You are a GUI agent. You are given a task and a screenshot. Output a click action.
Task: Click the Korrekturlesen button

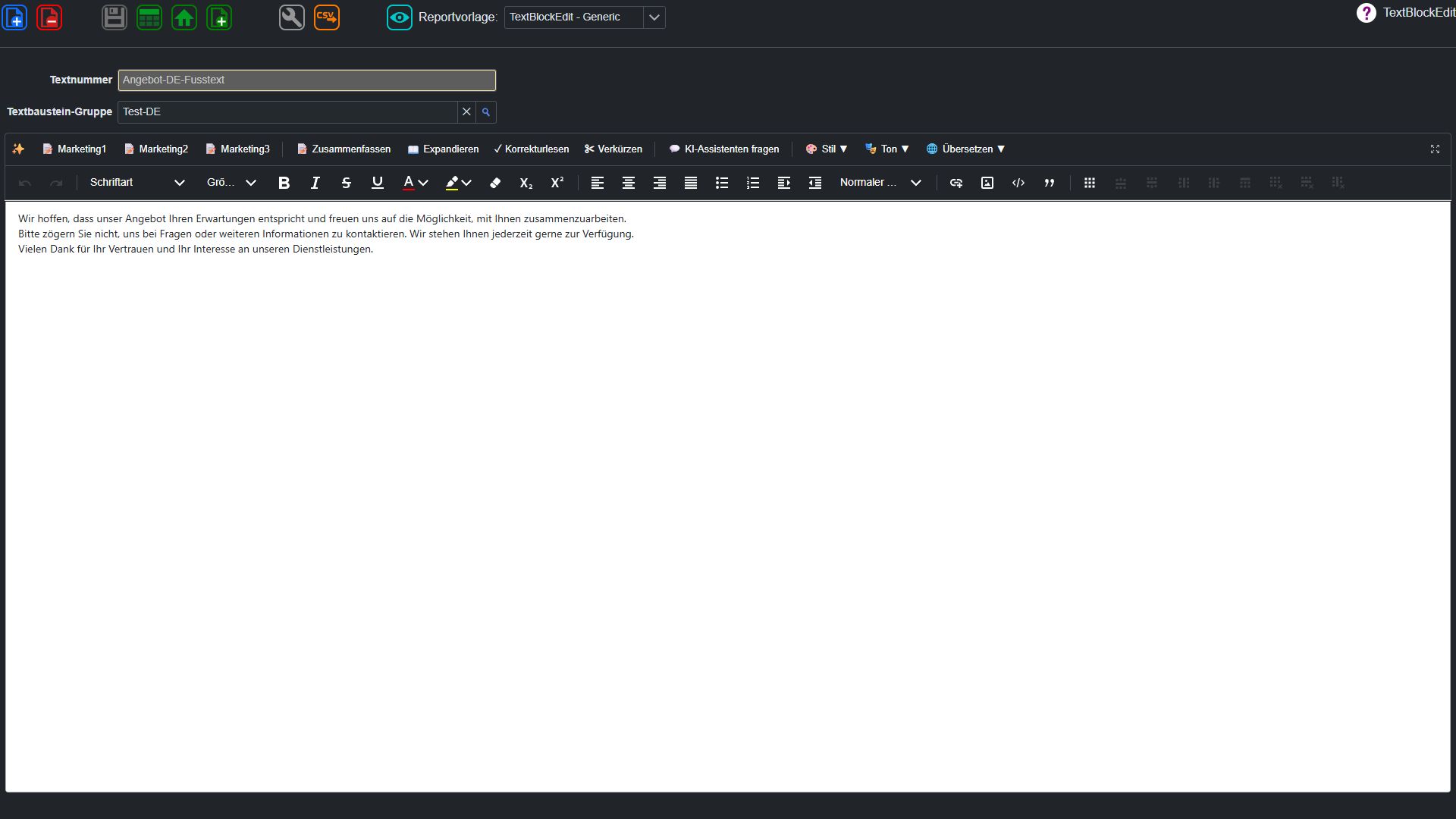[x=532, y=149]
